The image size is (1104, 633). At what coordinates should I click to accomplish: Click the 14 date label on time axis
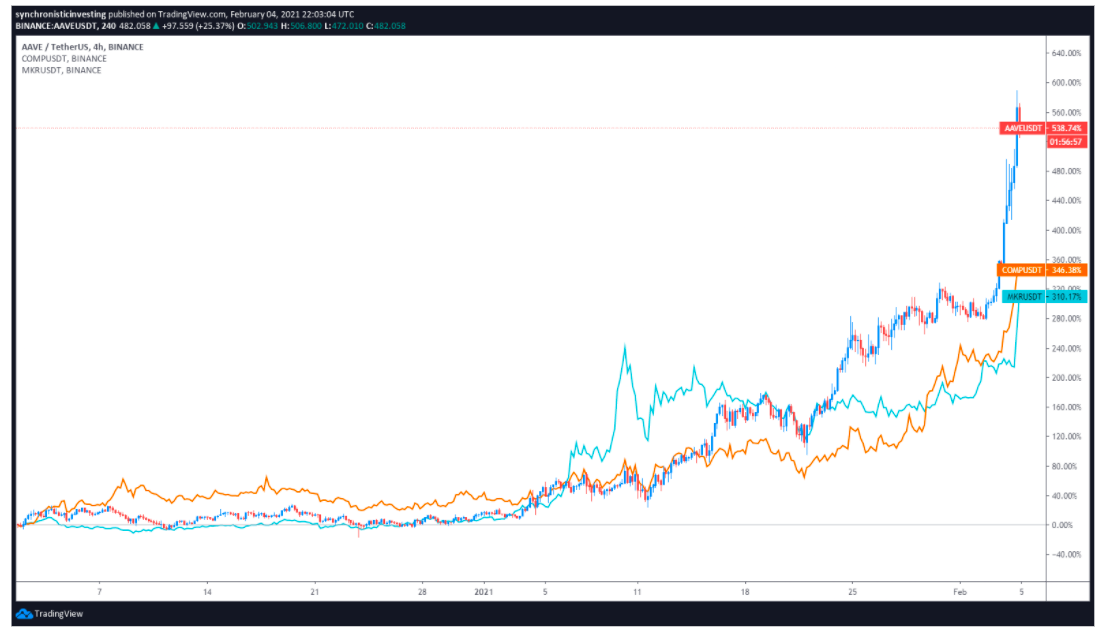(207, 592)
